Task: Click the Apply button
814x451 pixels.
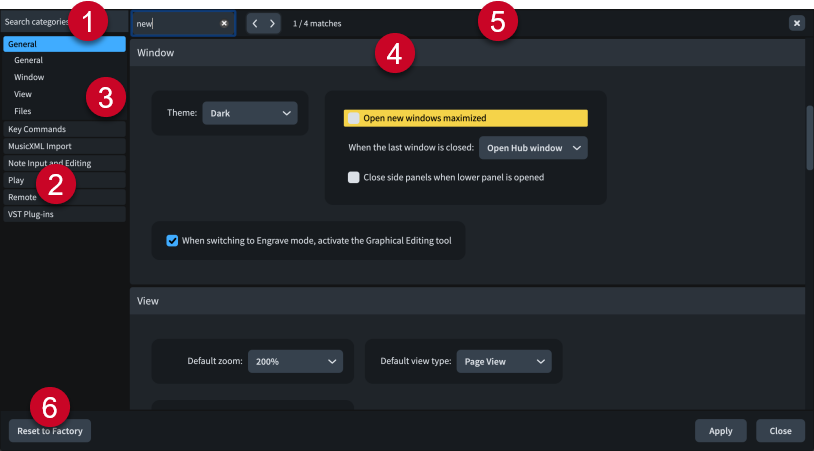Action: pyautogui.click(x=720, y=431)
